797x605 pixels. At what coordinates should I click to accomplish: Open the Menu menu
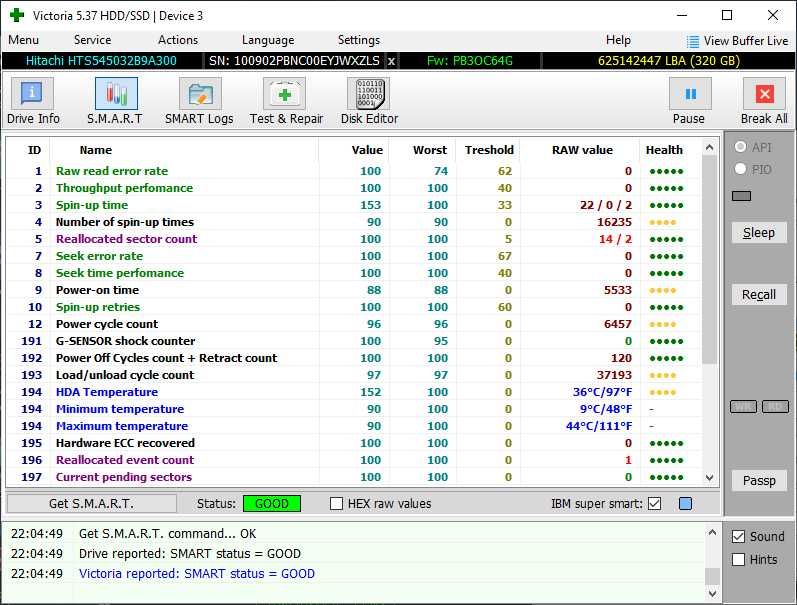pos(23,40)
